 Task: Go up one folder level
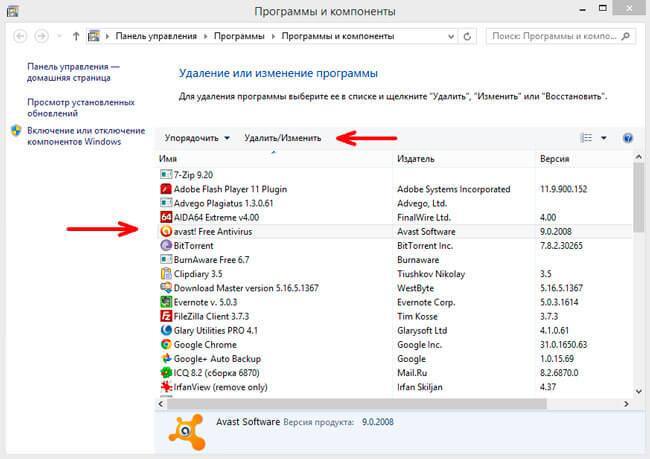76,36
